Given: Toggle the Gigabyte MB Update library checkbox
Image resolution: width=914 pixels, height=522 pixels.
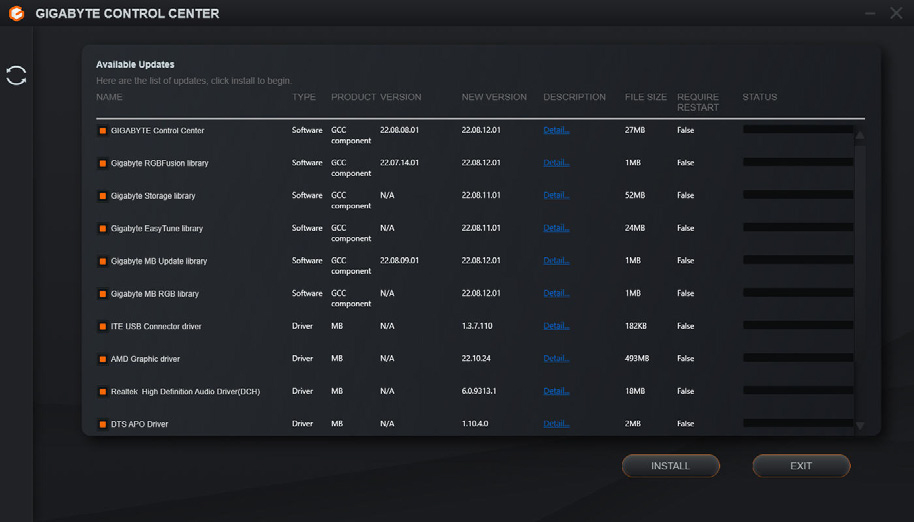Looking at the screenshot, I should tap(102, 261).
